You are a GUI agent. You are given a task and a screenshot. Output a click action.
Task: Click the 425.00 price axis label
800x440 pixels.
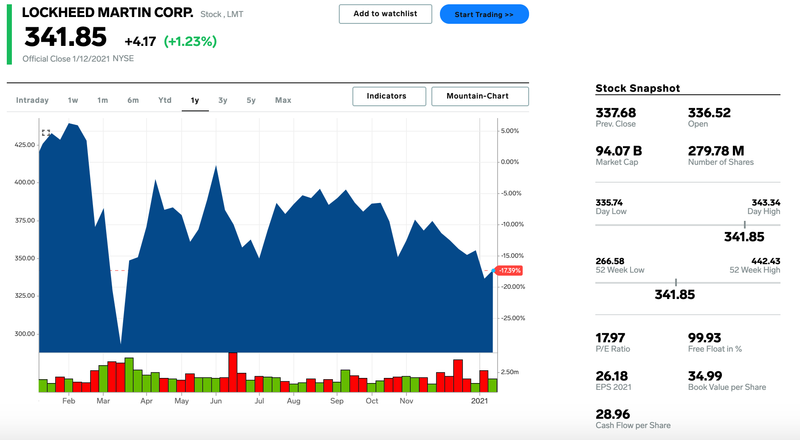point(24,145)
